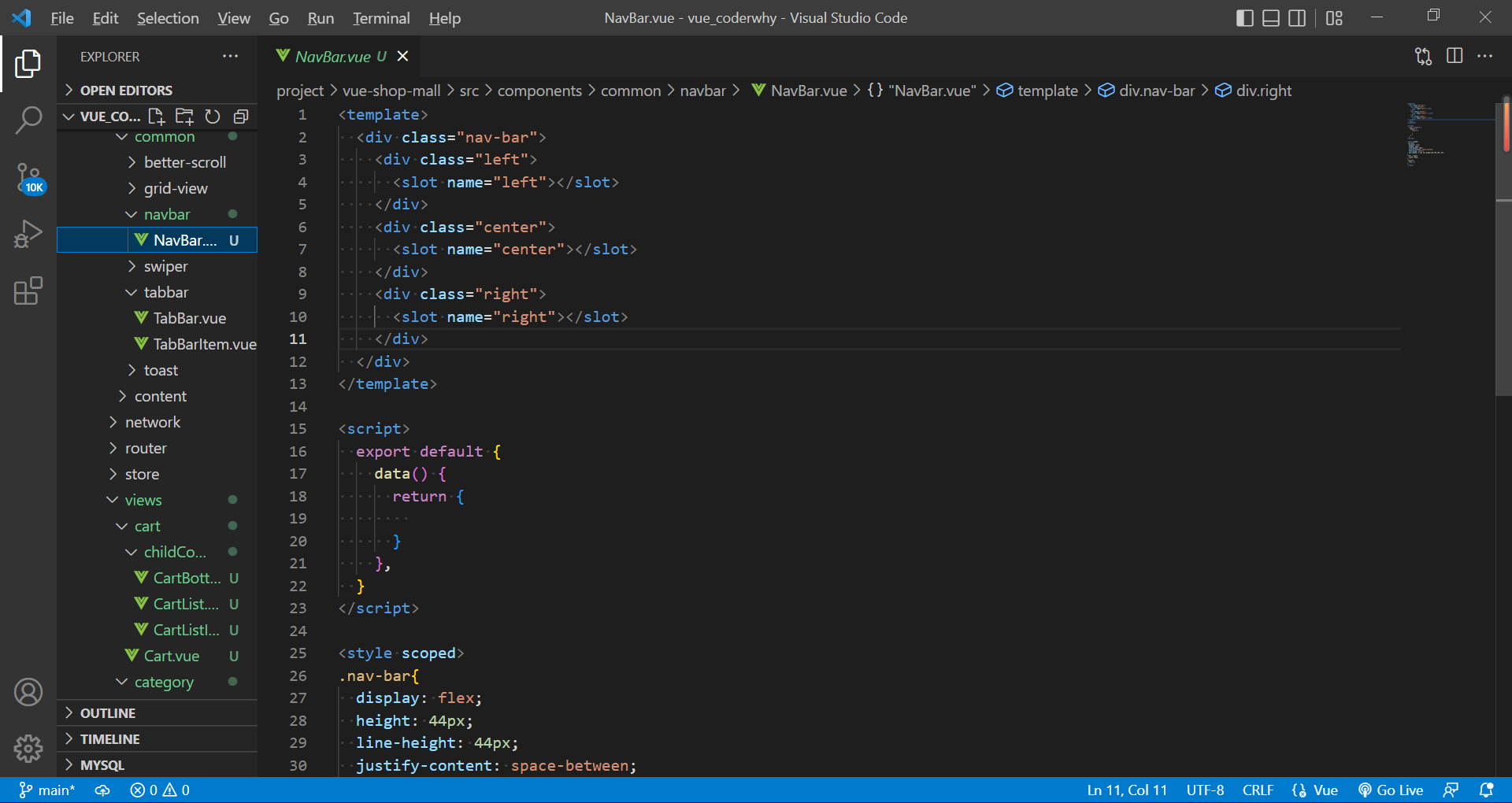Open Source Control view with 10K badge

pos(30,179)
